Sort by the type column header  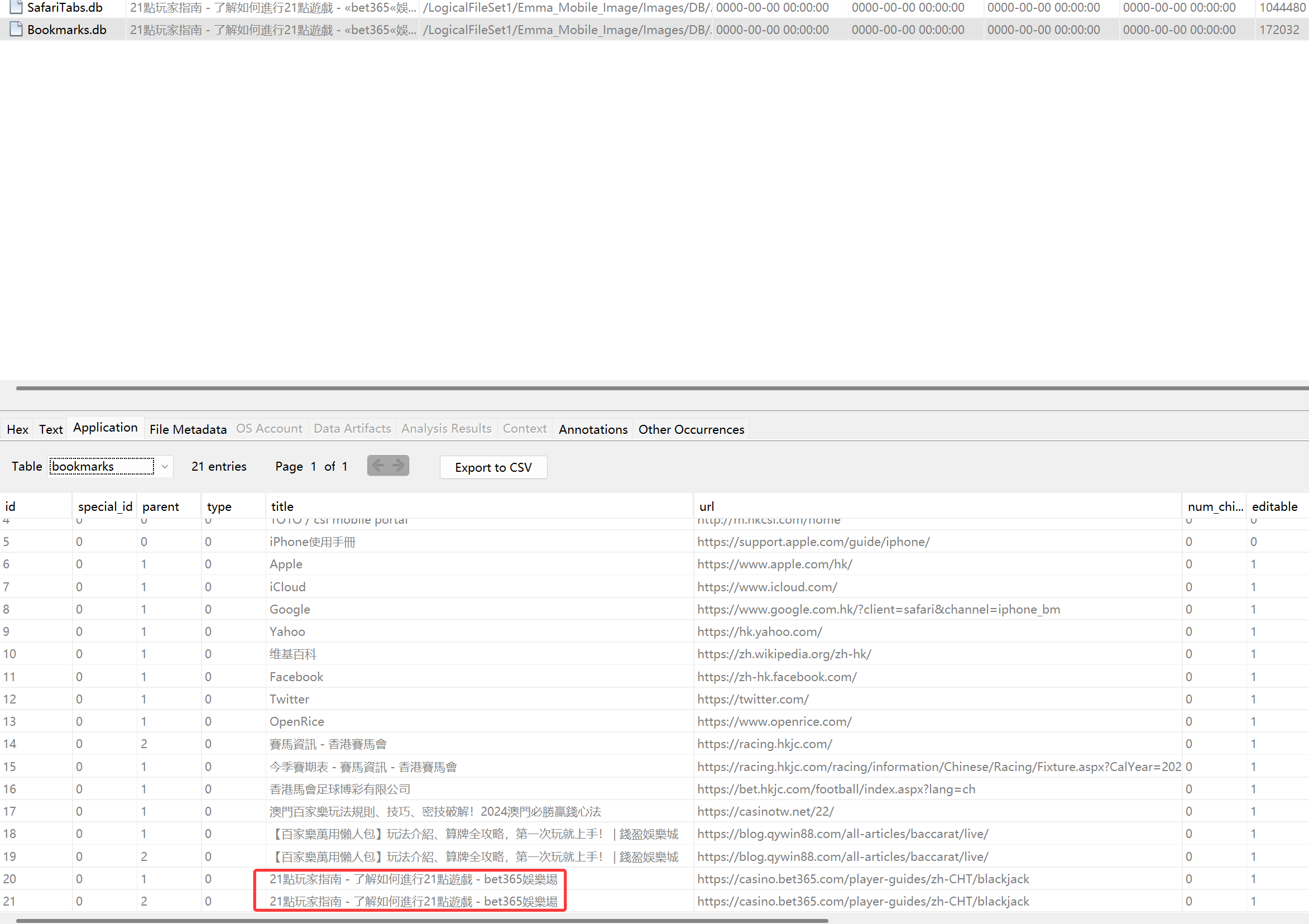click(x=233, y=506)
